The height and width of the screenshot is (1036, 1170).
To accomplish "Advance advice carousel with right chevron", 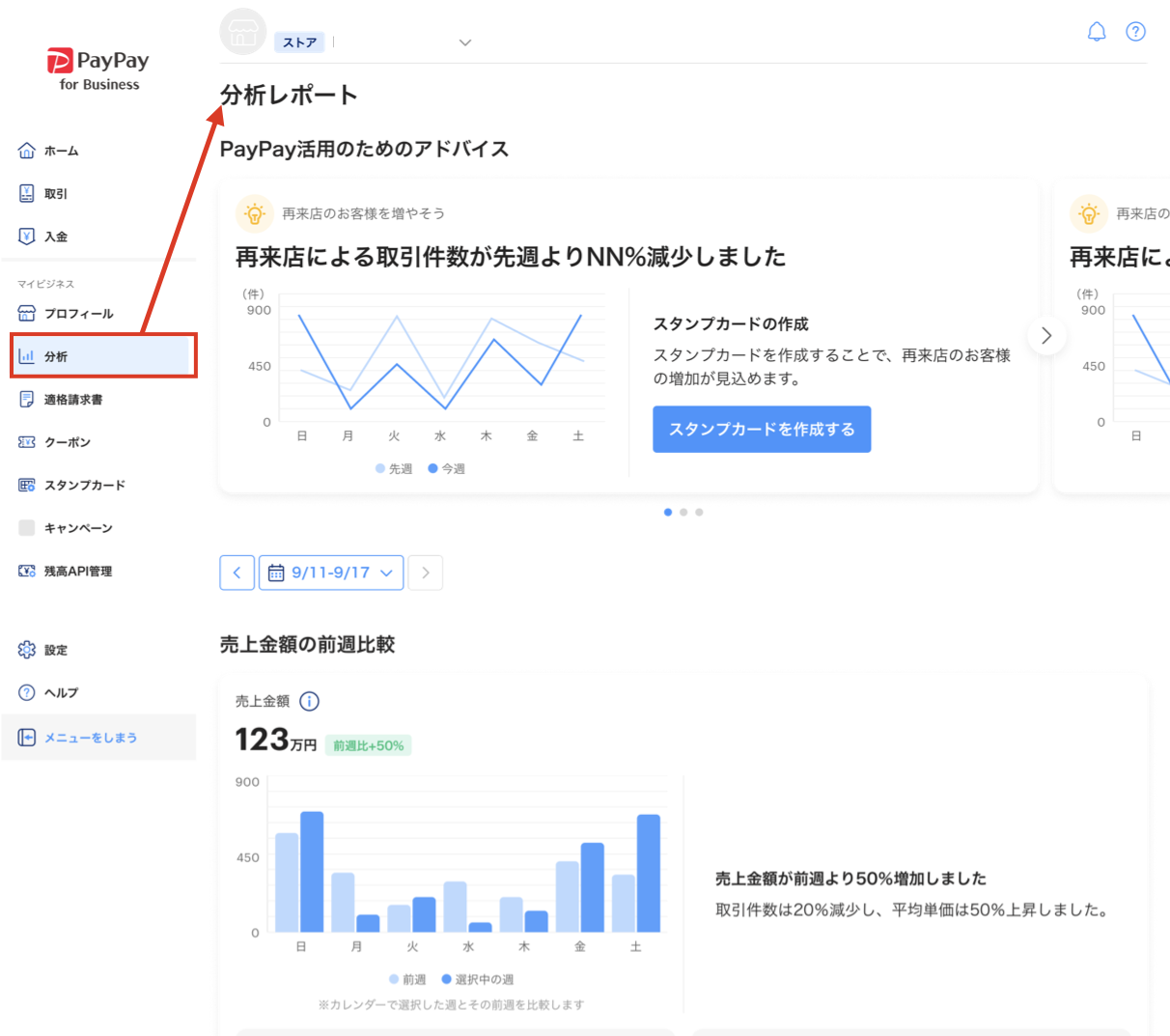I will (x=1046, y=336).
